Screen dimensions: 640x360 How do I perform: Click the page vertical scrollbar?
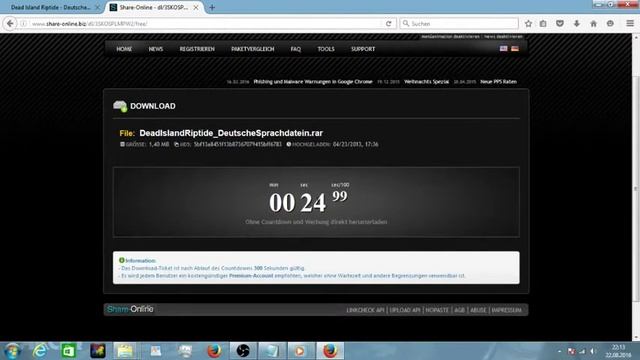636,188
